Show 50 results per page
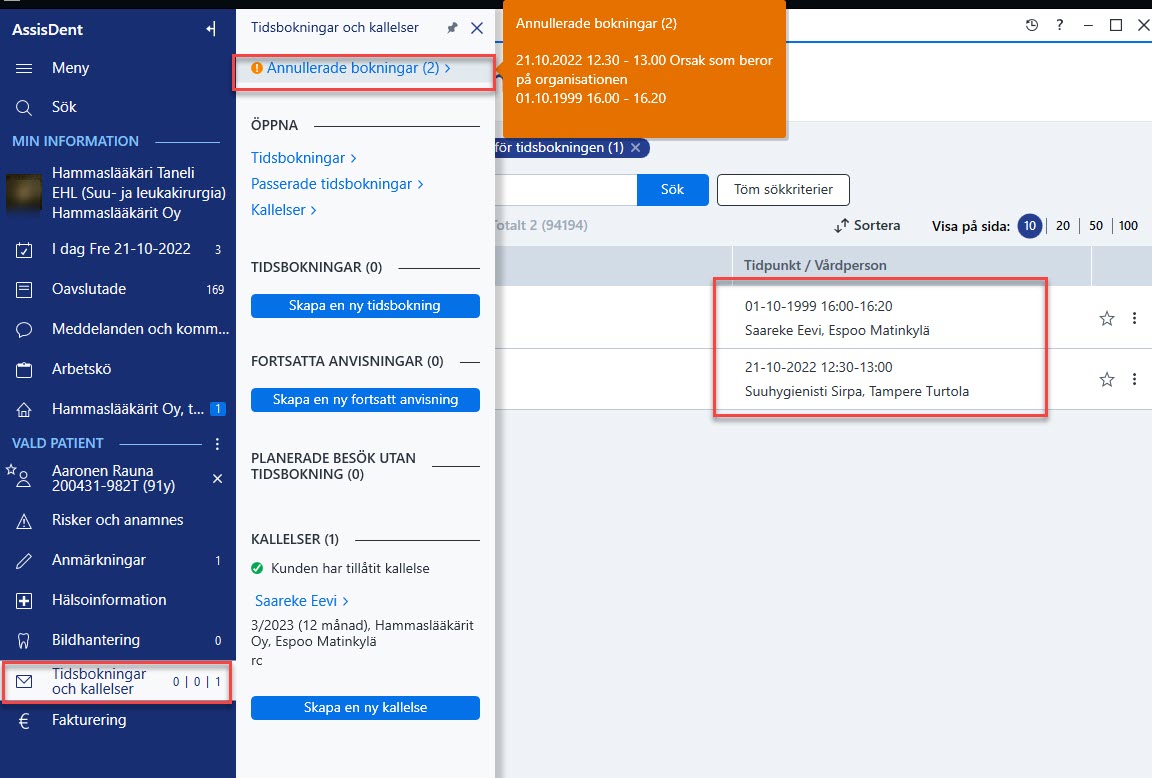 [1095, 226]
